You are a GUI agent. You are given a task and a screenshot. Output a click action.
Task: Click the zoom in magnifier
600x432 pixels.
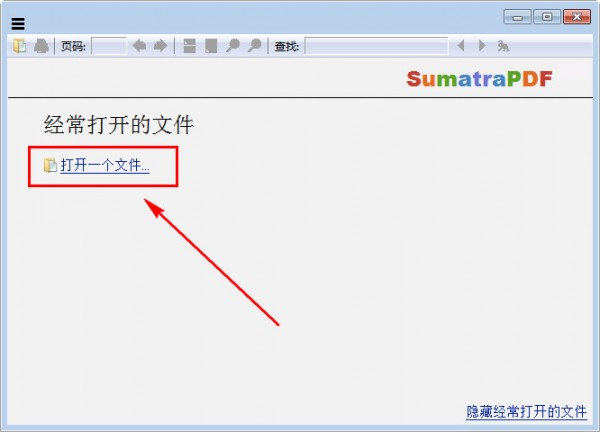pyautogui.click(x=254, y=46)
